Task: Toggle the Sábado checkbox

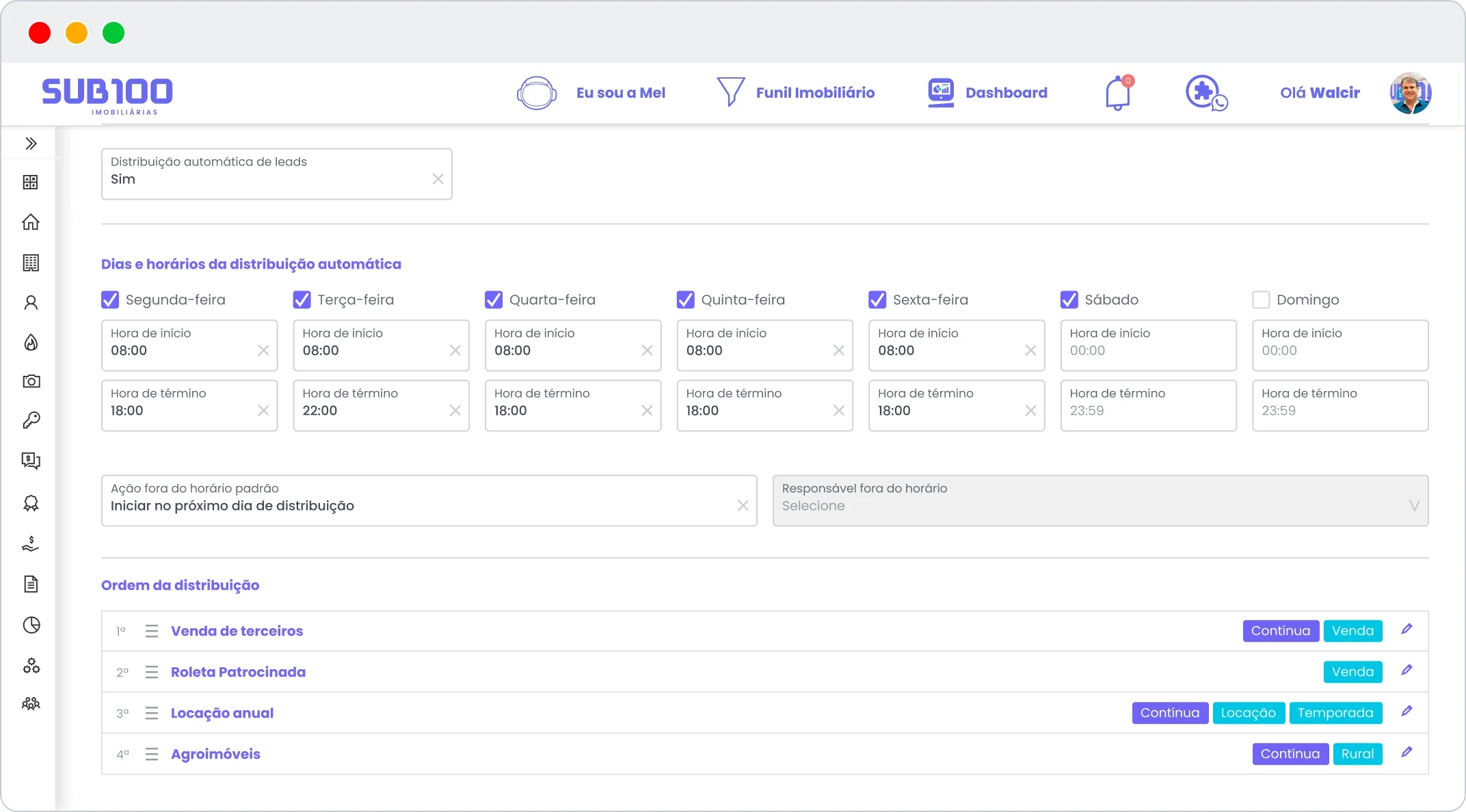Action: tap(1069, 299)
